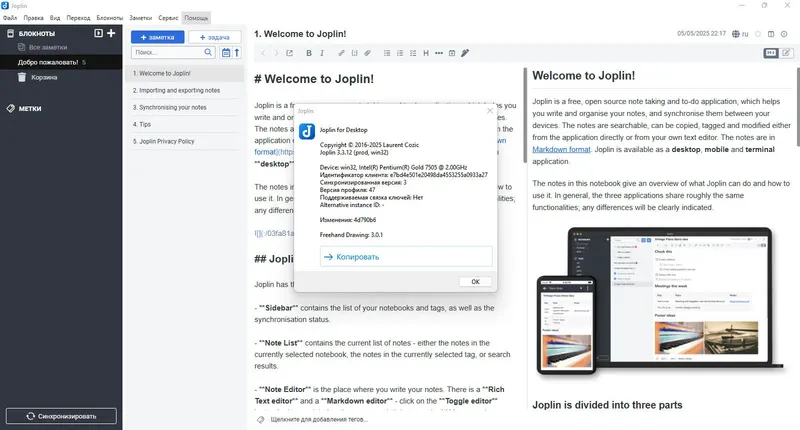Open note 4. Tips
The width and height of the screenshot is (800, 430).
point(185,124)
